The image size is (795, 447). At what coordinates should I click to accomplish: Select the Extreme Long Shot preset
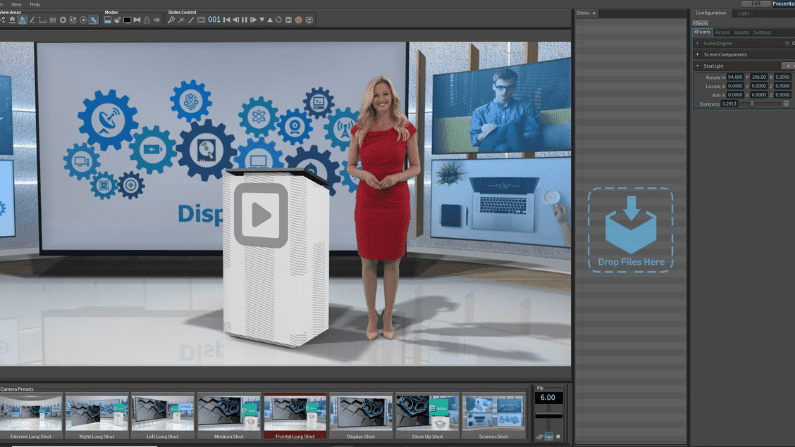[31, 416]
